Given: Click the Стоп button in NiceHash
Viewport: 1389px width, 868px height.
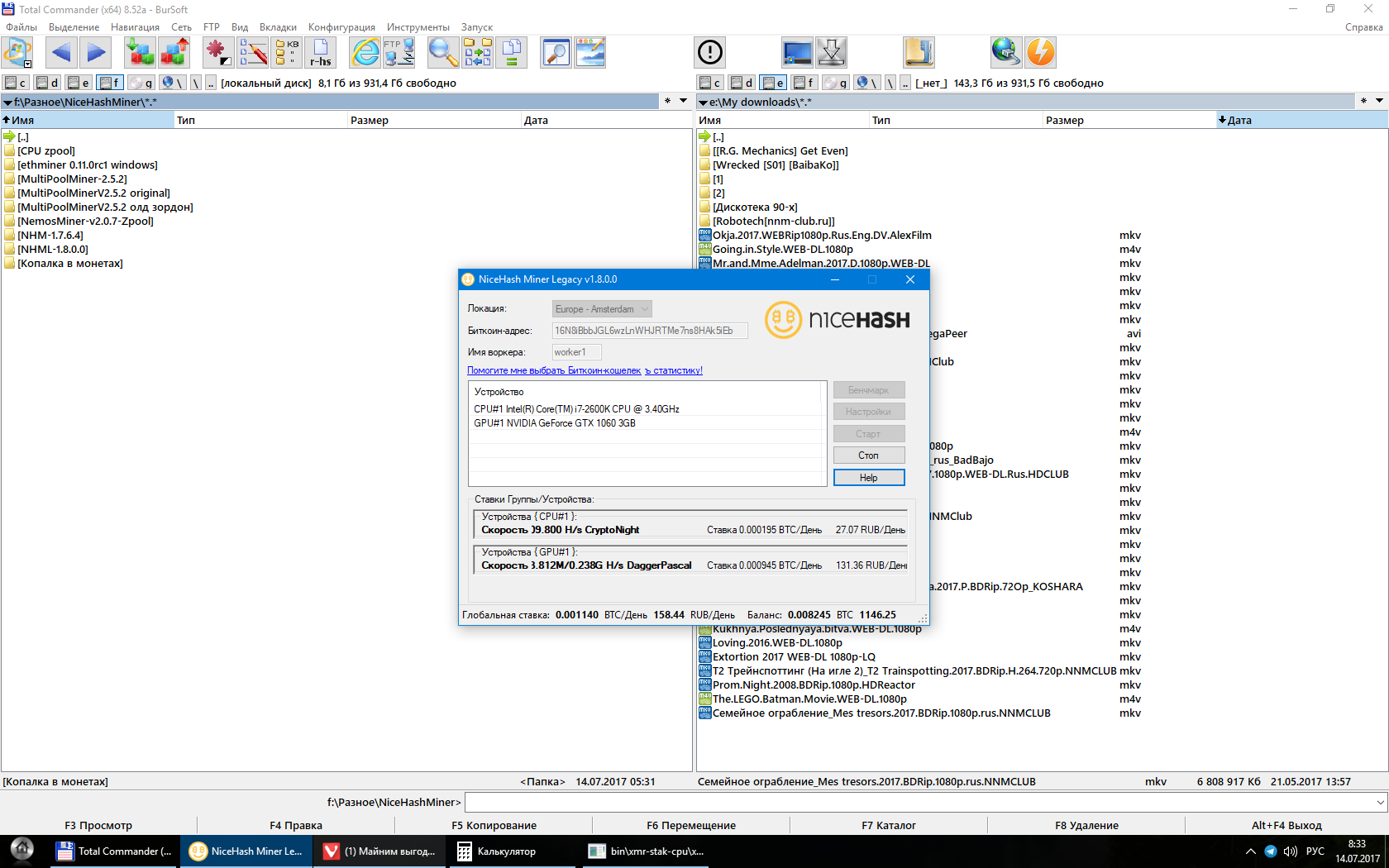Looking at the screenshot, I should coord(869,455).
